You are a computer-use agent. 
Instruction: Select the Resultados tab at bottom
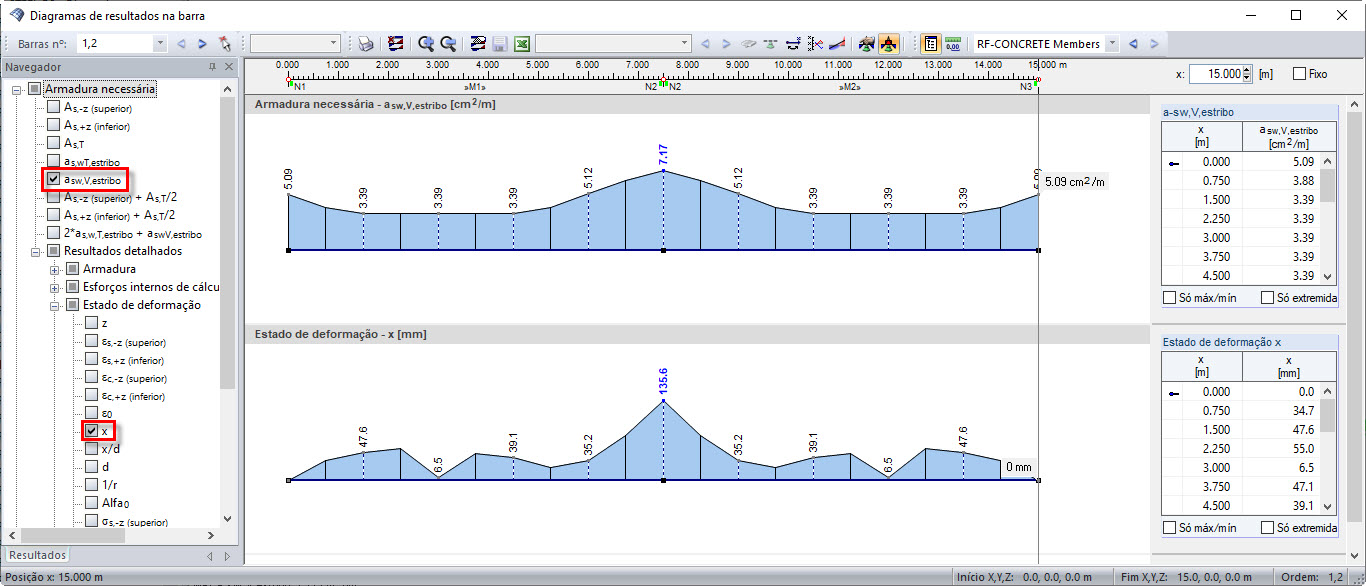point(38,555)
